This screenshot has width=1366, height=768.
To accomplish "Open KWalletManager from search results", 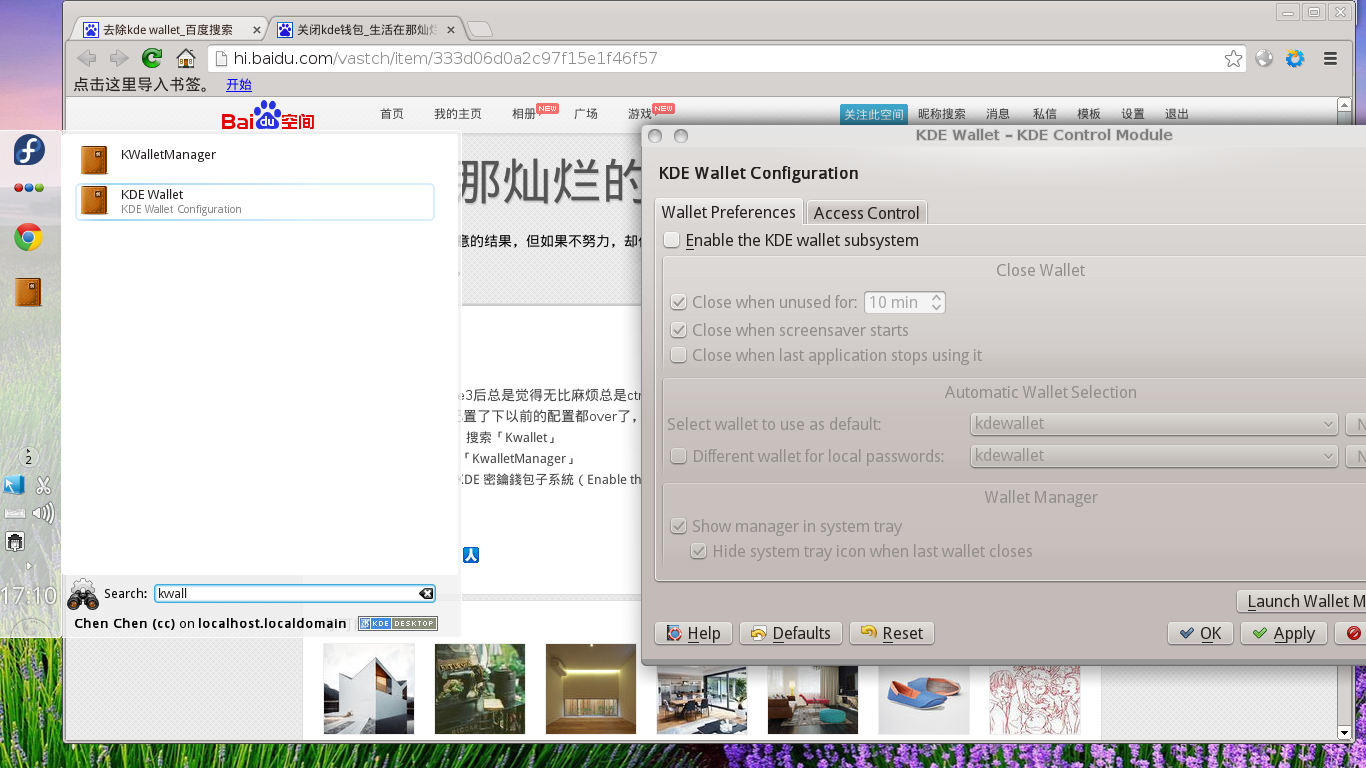I will pos(255,159).
